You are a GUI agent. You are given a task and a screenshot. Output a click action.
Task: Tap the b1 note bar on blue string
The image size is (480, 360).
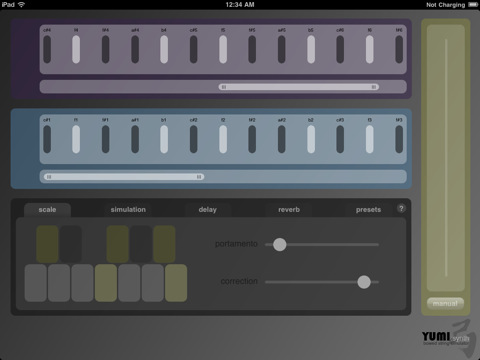[164, 139]
